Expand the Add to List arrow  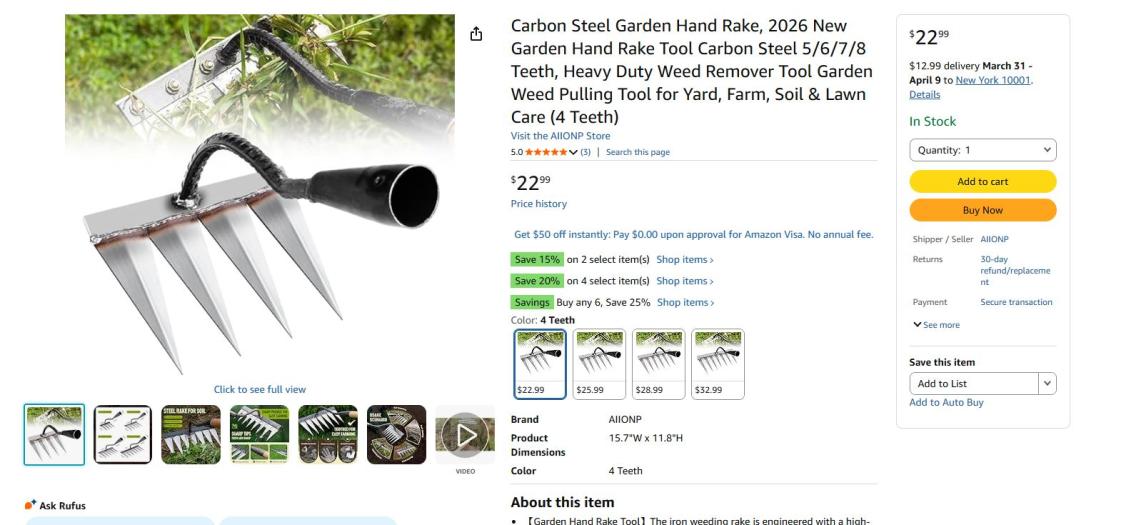point(1047,383)
